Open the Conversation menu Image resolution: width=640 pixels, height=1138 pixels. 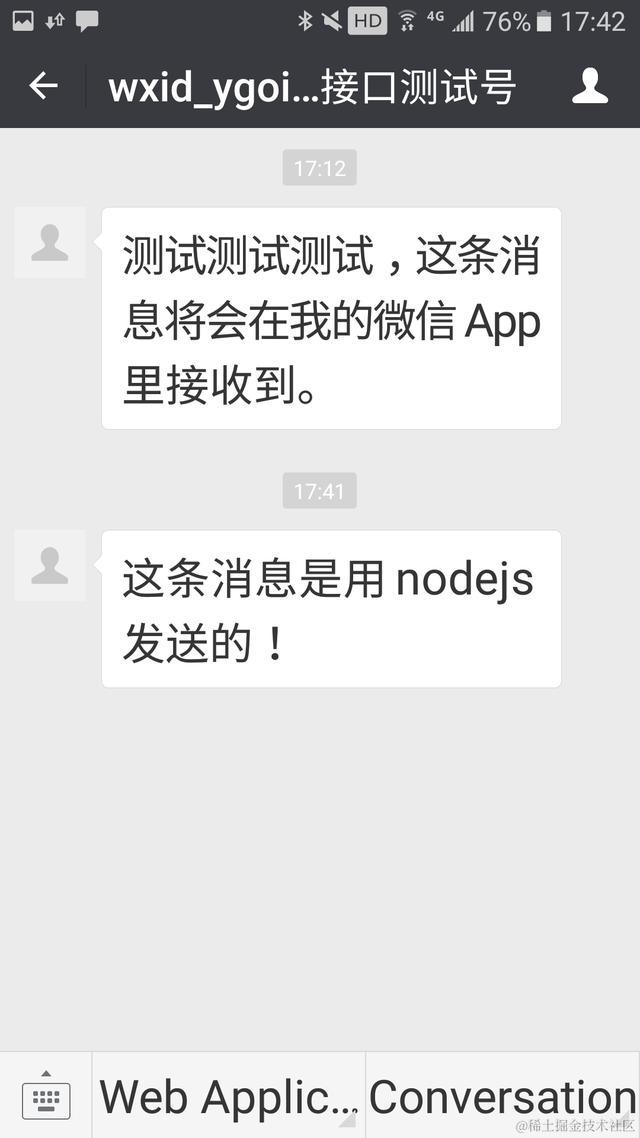click(503, 1096)
